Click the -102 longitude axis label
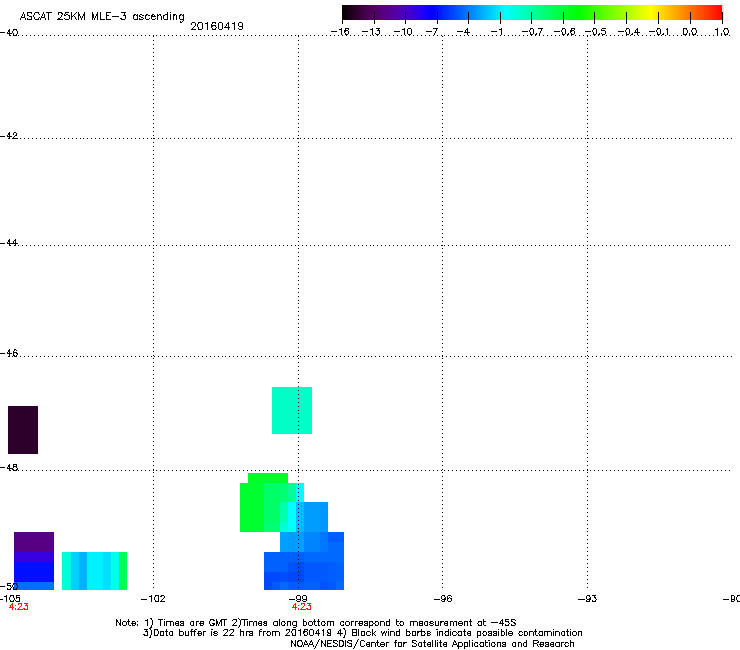Image resolution: width=740 pixels, height=650 pixels. pyautogui.click(x=153, y=599)
